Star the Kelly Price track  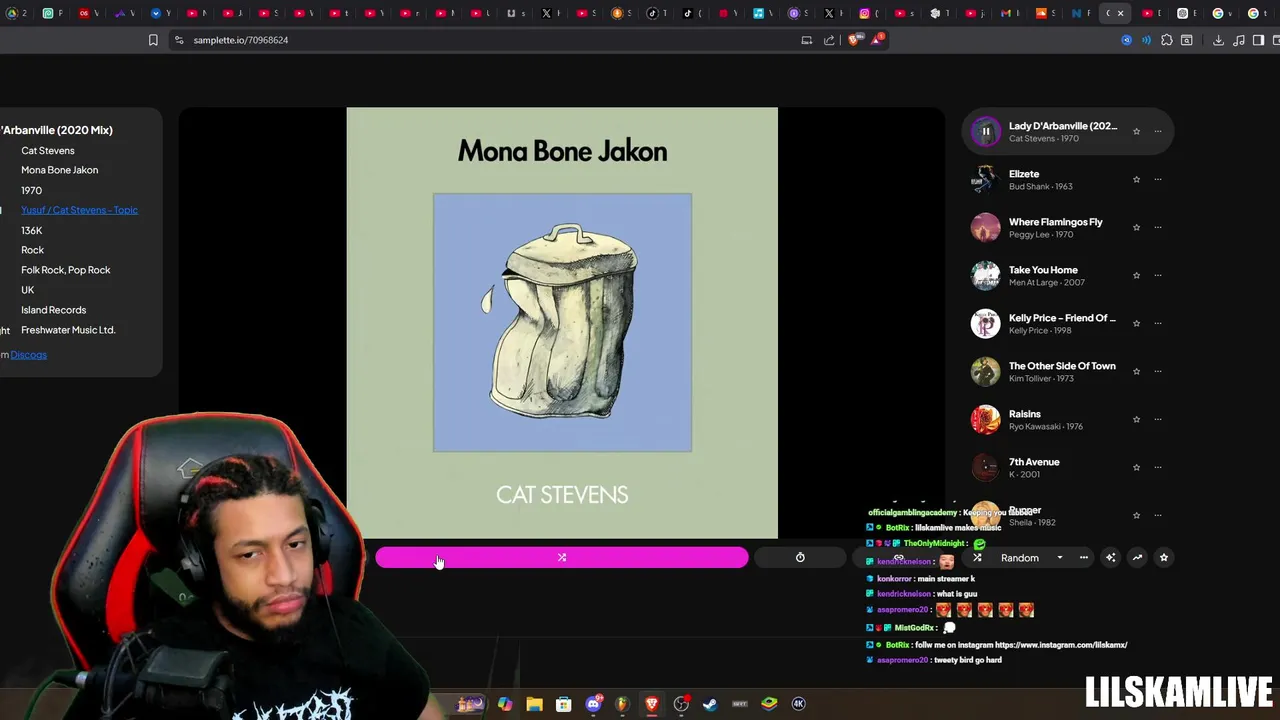[x=1136, y=323]
